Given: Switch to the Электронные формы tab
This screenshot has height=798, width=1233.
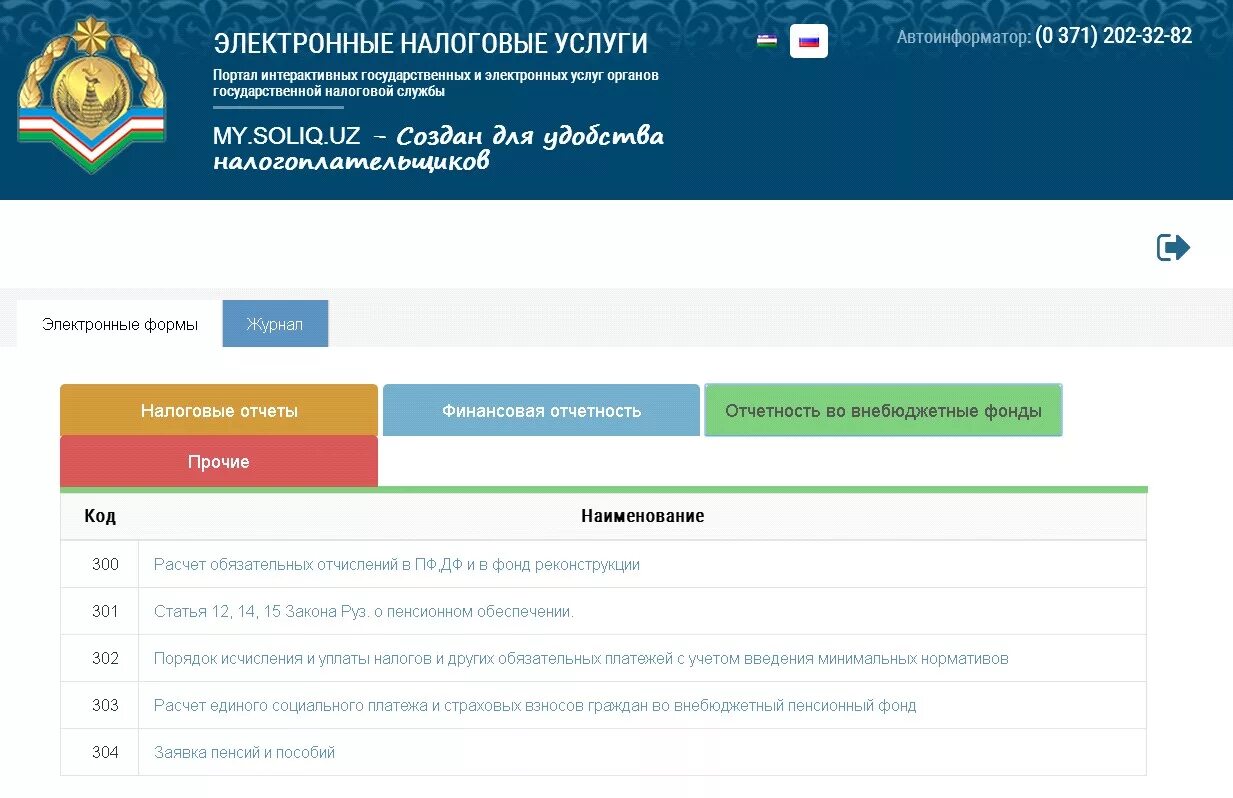Looking at the screenshot, I should (x=120, y=323).
